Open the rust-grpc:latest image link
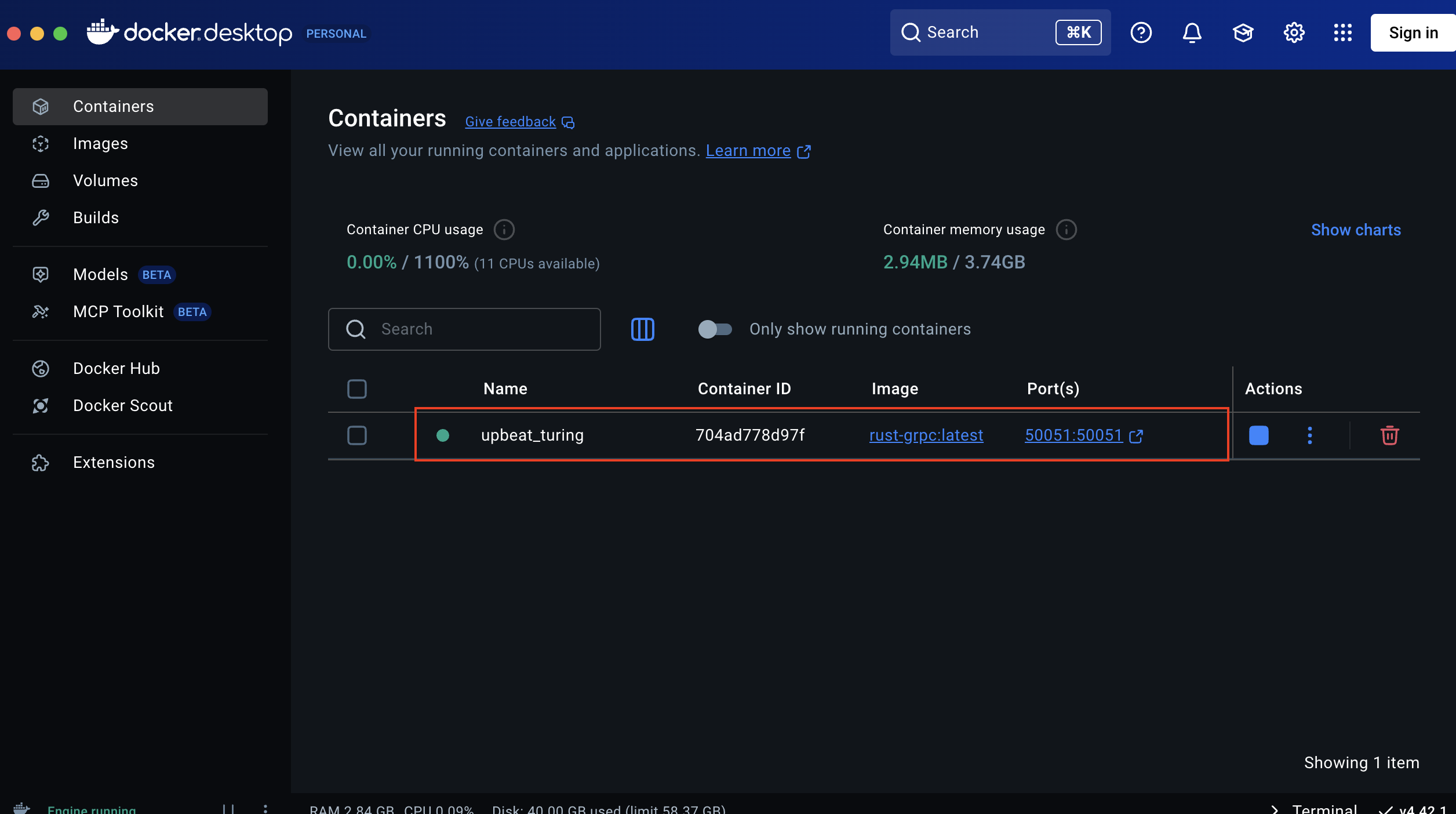The height and width of the screenshot is (814, 1456). tap(926, 435)
